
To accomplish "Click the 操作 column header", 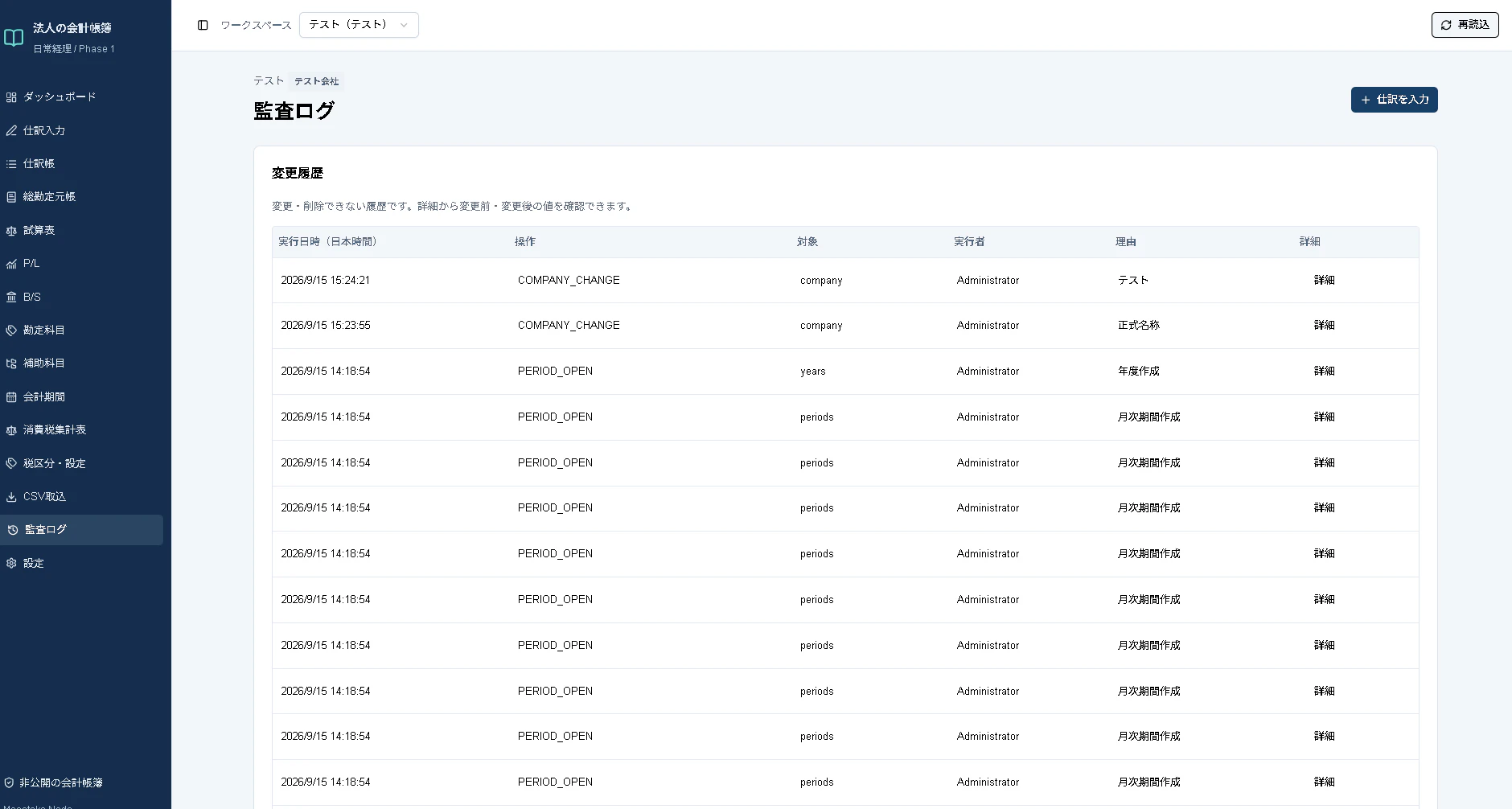I will click(525, 241).
